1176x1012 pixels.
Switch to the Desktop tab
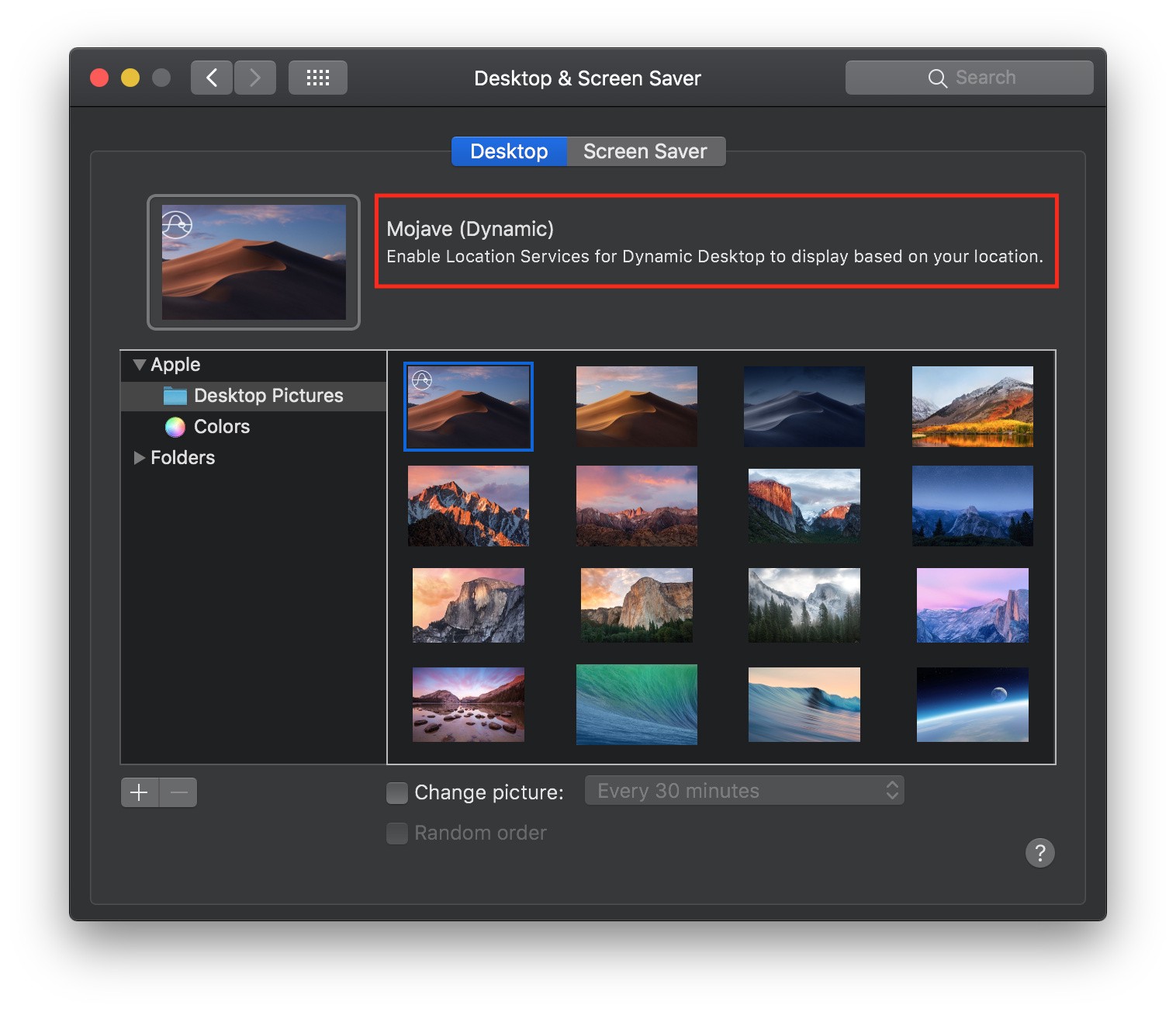pyautogui.click(x=509, y=151)
